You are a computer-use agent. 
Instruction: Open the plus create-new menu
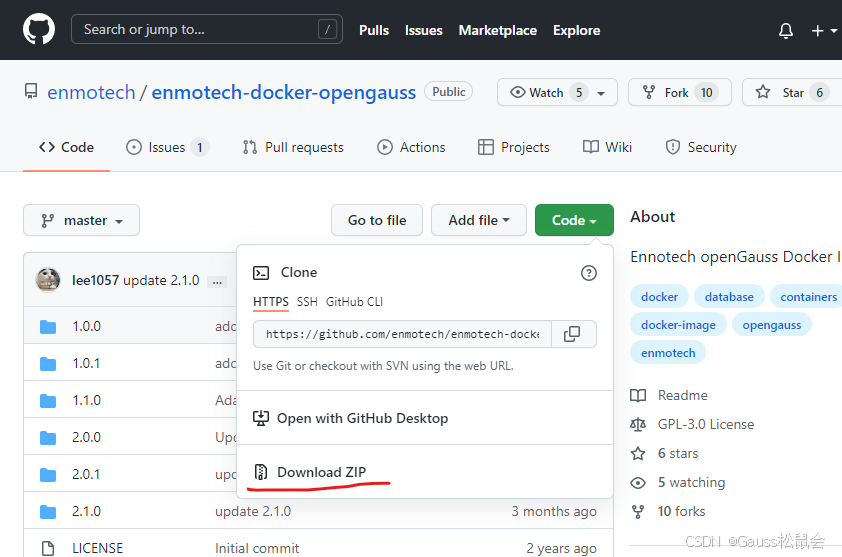824,31
